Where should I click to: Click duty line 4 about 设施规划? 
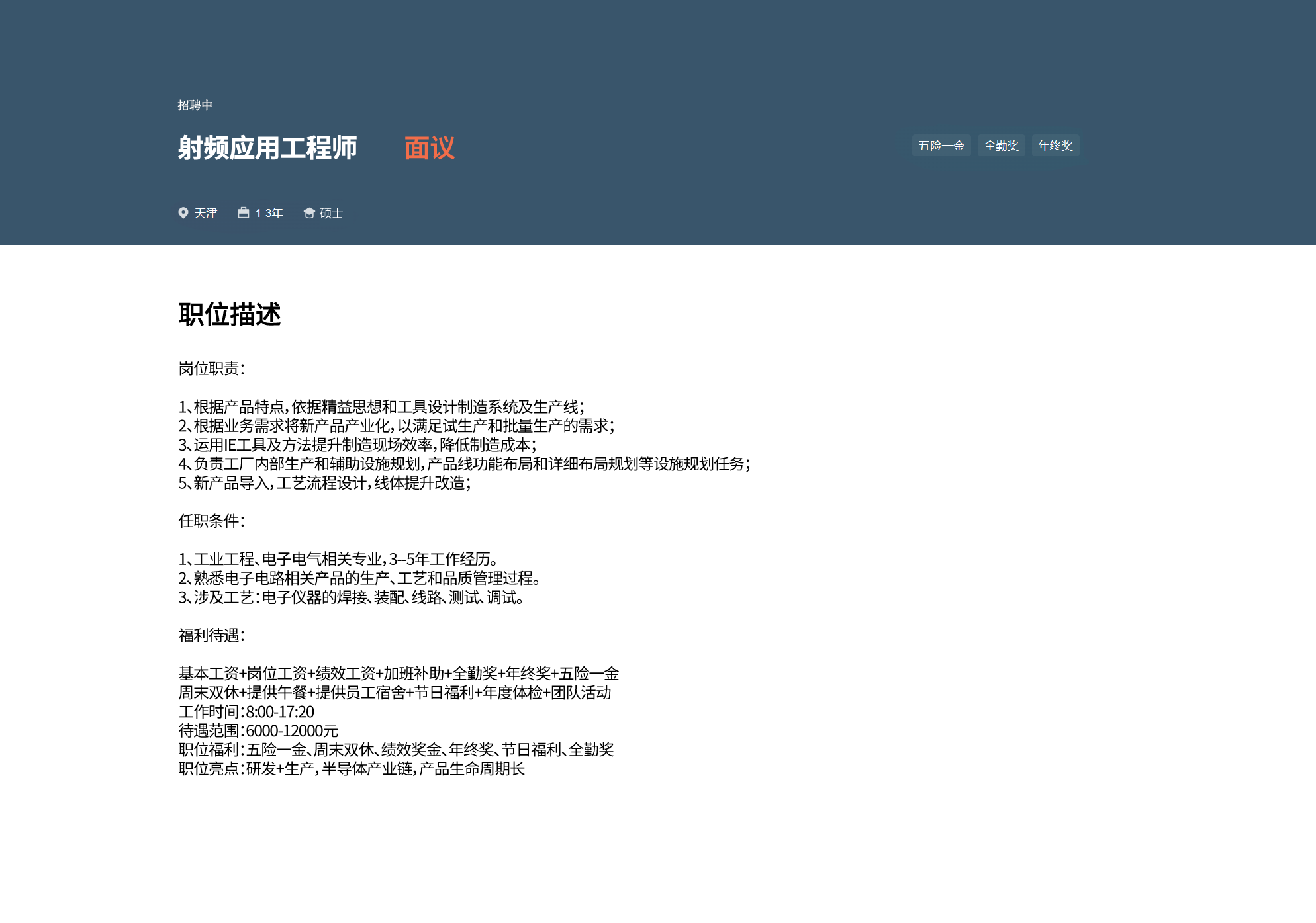pyautogui.click(x=465, y=464)
